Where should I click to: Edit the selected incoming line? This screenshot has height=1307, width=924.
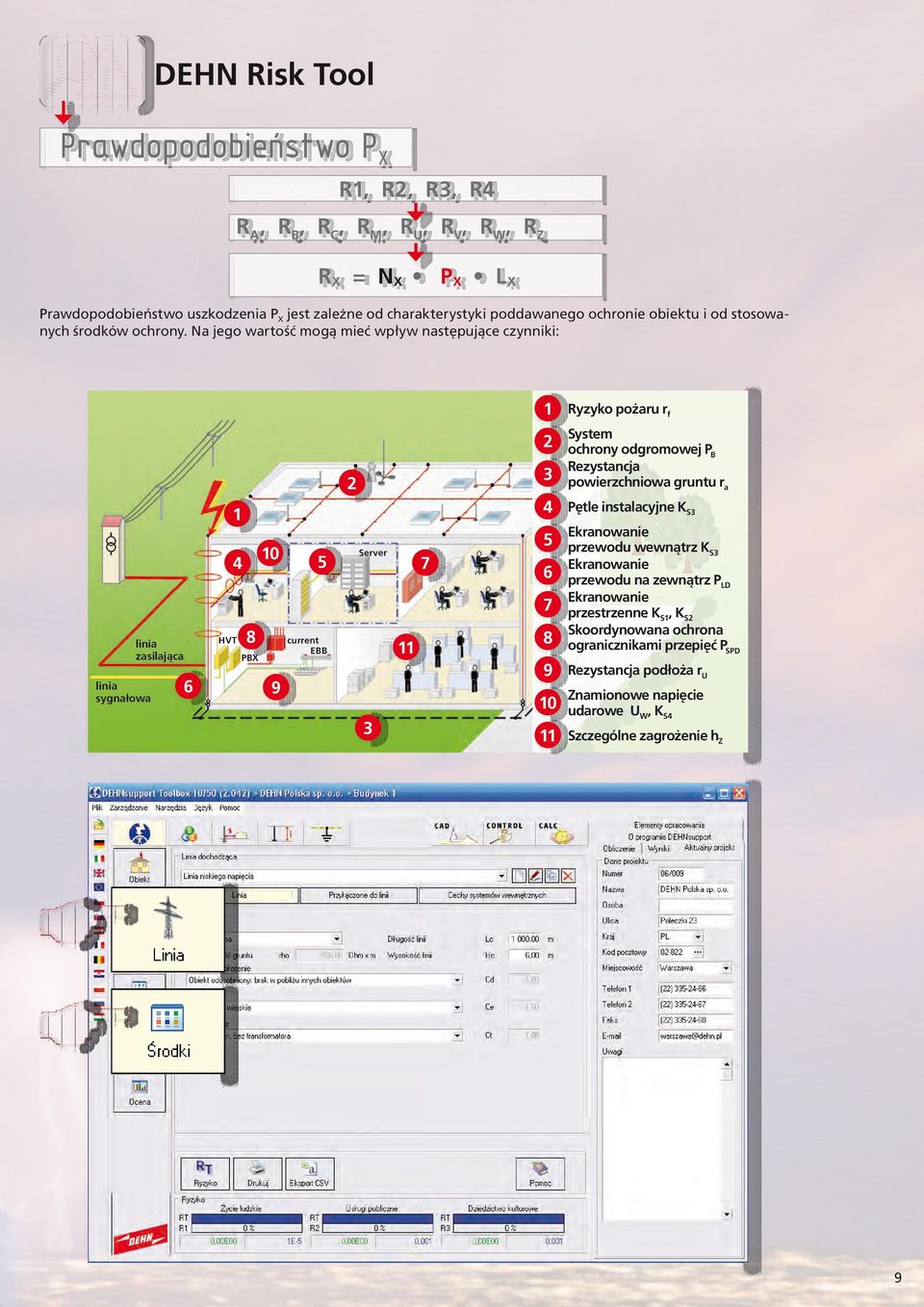[535, 876]
